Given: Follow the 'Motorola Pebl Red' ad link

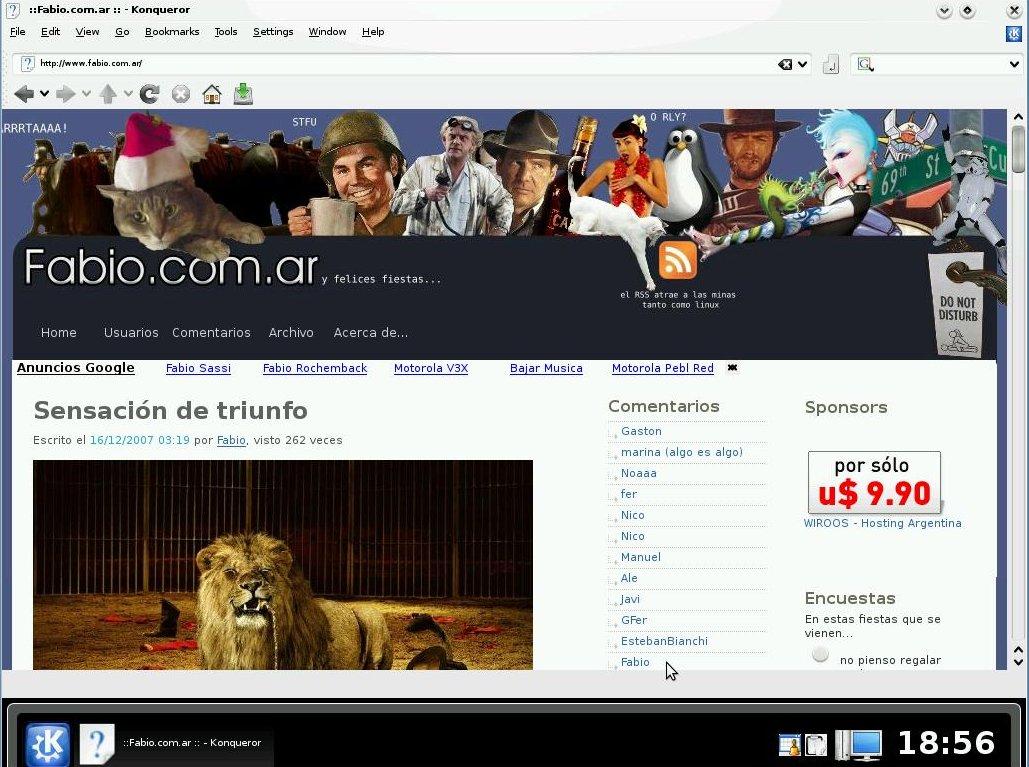Looking at the screenshot, I should click(x=663, y=368).
